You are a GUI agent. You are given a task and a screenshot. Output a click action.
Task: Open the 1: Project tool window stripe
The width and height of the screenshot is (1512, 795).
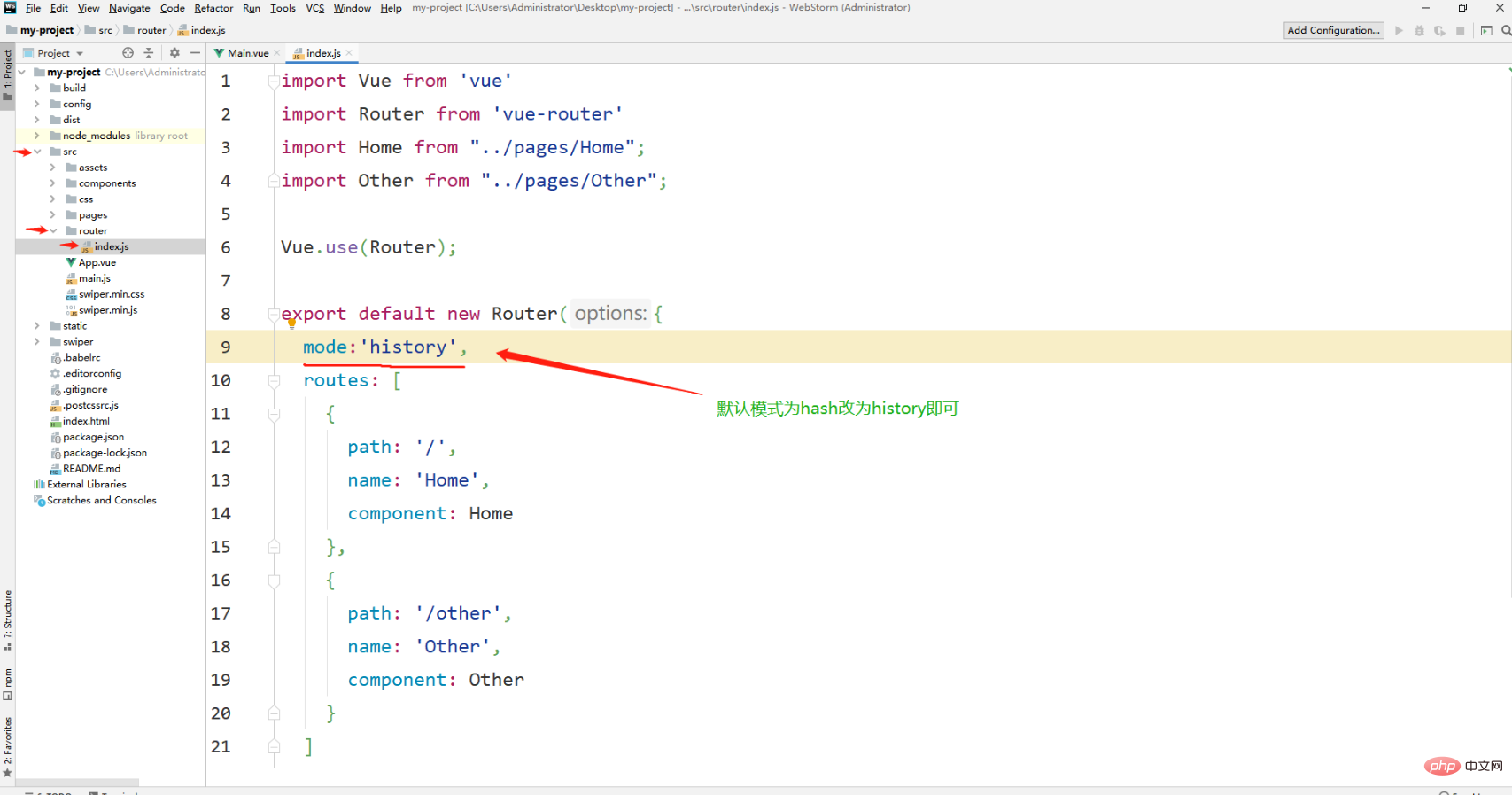(8, 75)
